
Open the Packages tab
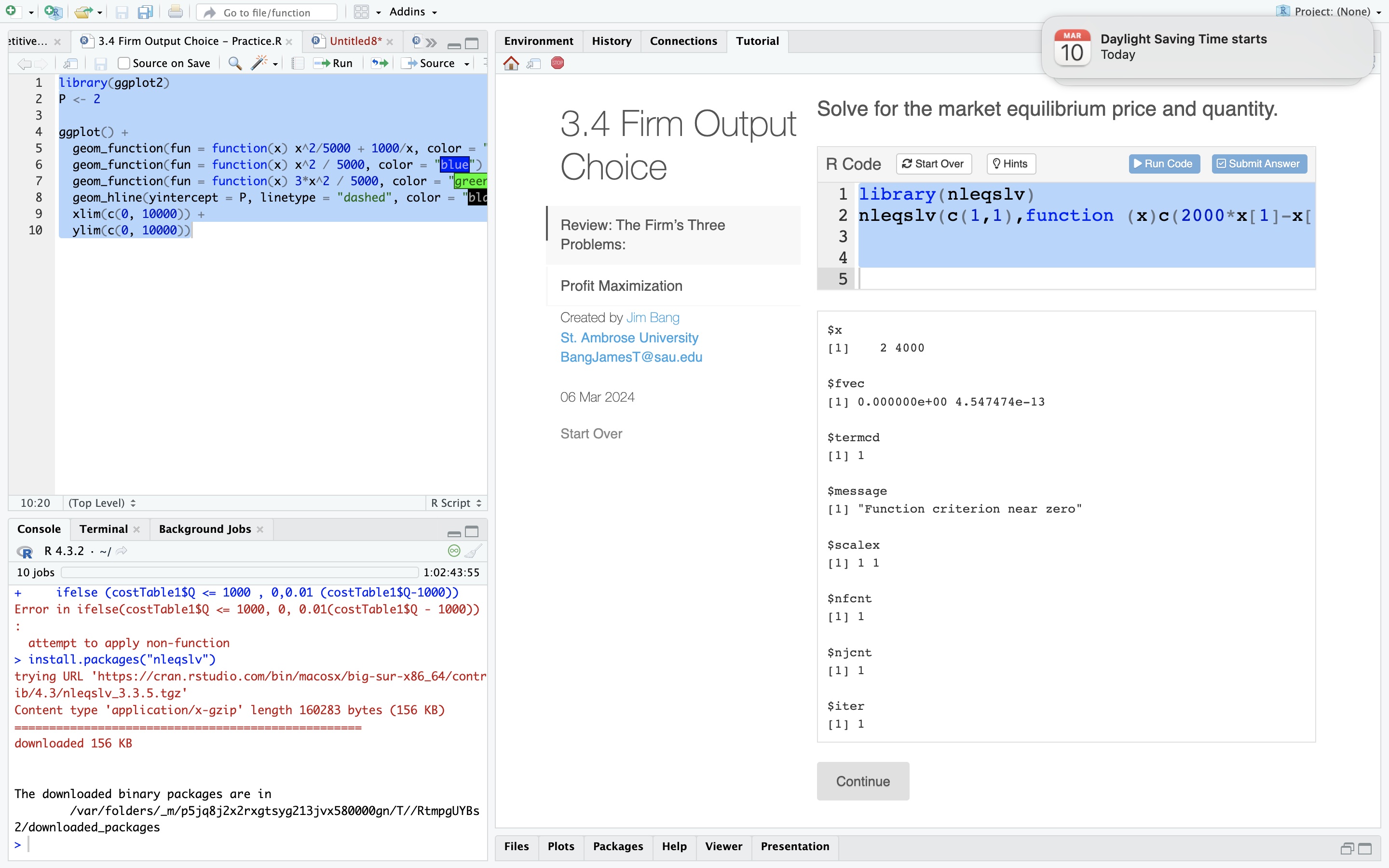point(618,846)
